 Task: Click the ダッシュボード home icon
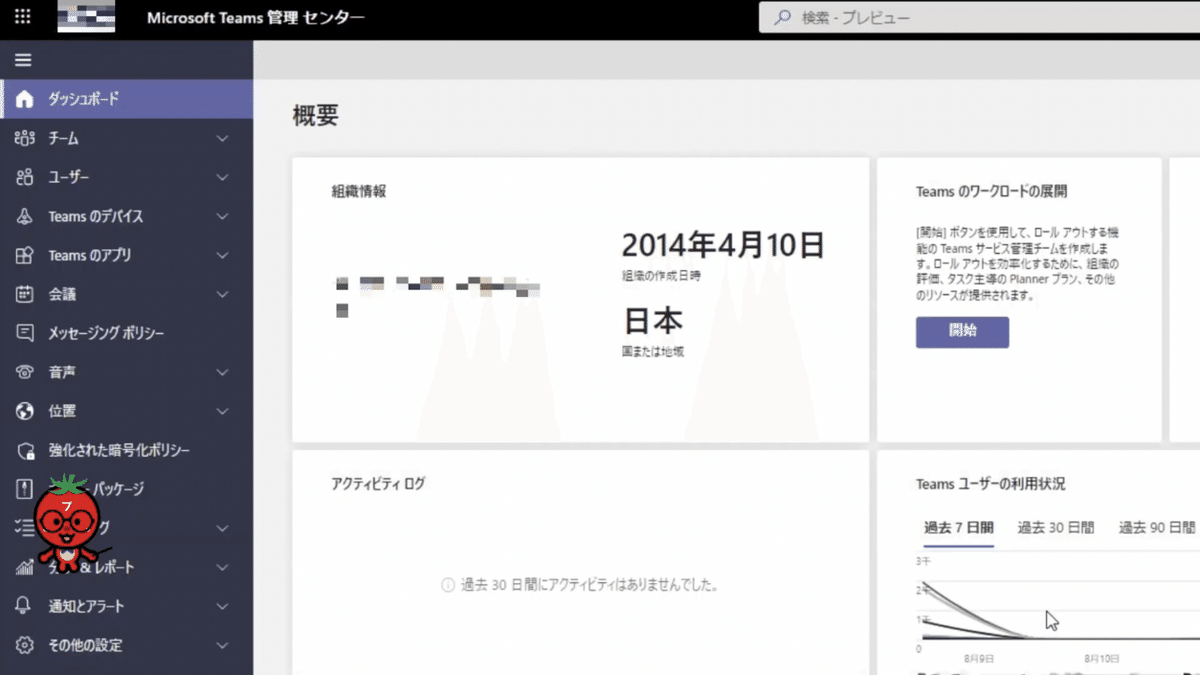tap(25, 100)
